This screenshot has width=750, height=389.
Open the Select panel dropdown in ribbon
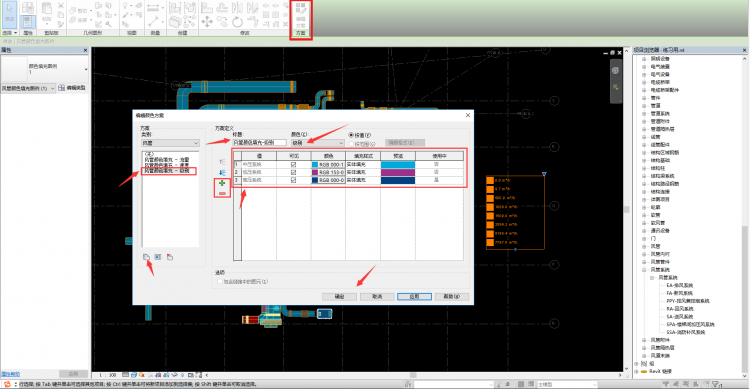point(10,33)
